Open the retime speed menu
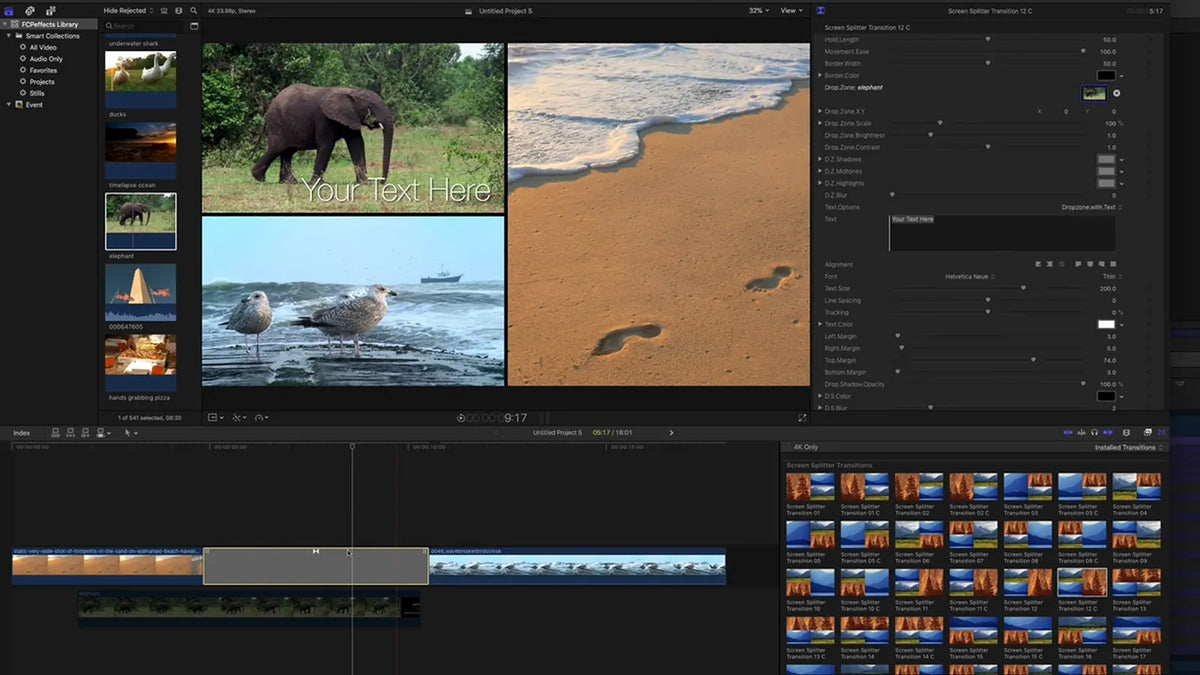Image resolution: width=1200 pixels, height=675 pixels. pyautogui.click(x=262, y=417)
